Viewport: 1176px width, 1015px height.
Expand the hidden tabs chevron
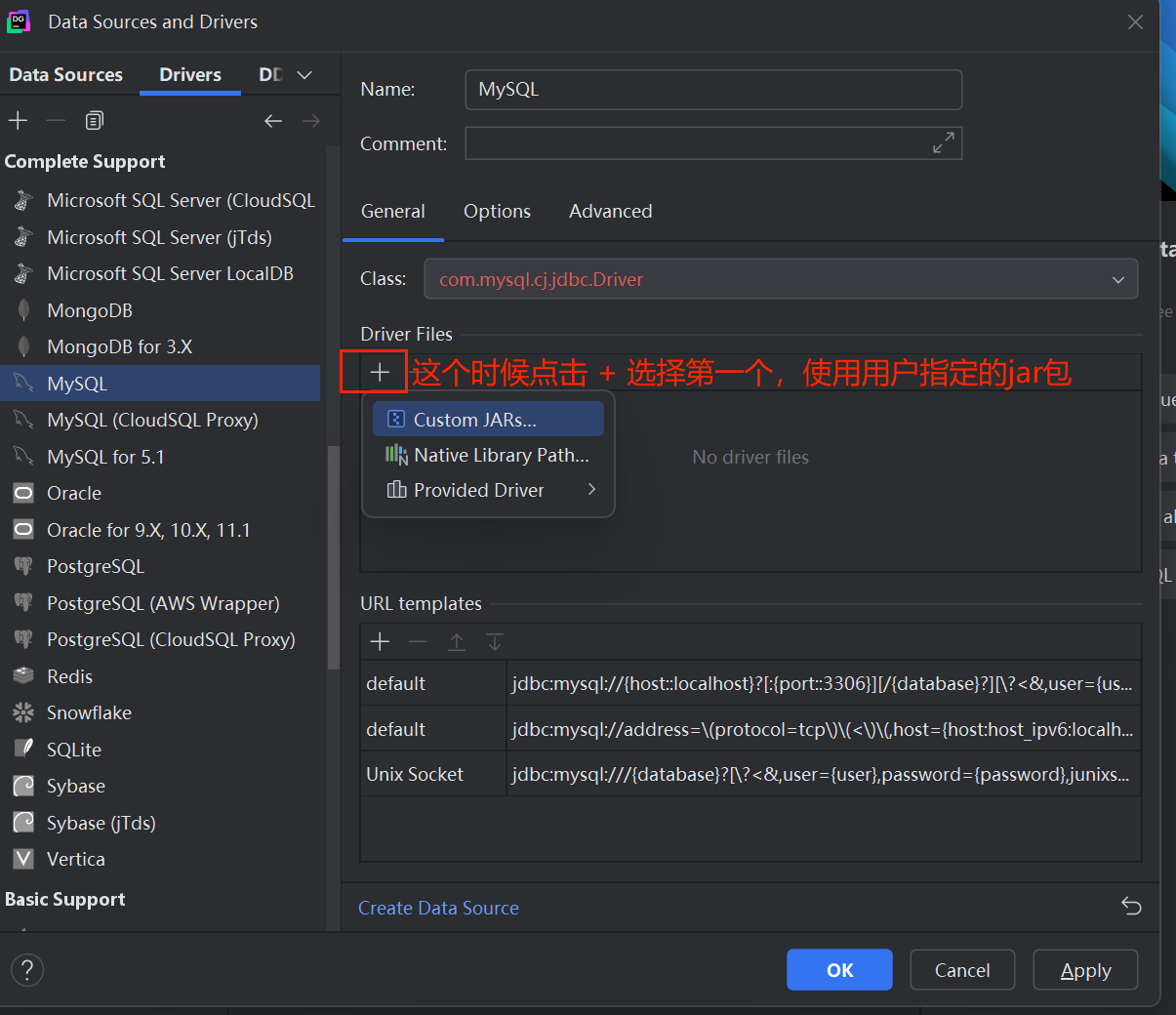(304, 75)
